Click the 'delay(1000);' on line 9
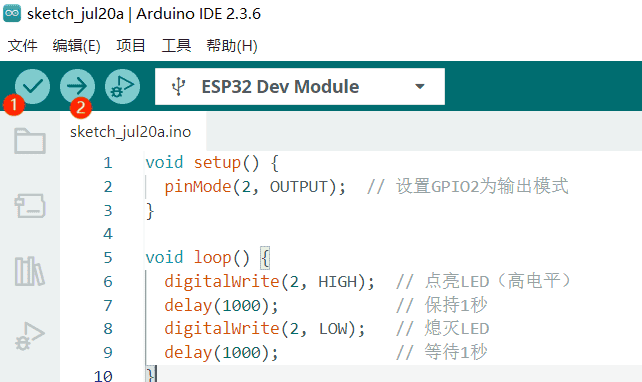This screenshot has height=382, width=642. [x=222, y=353]
